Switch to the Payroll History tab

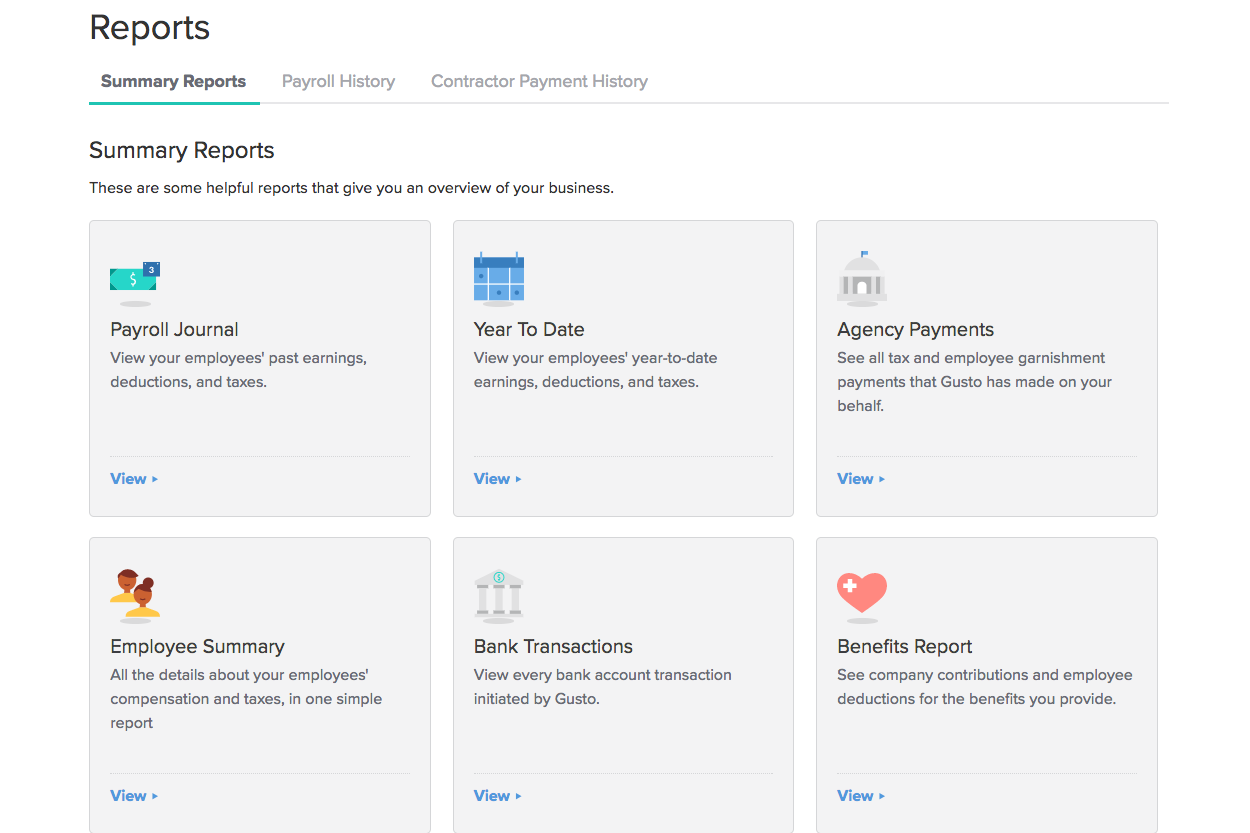(x=338, y=81)
